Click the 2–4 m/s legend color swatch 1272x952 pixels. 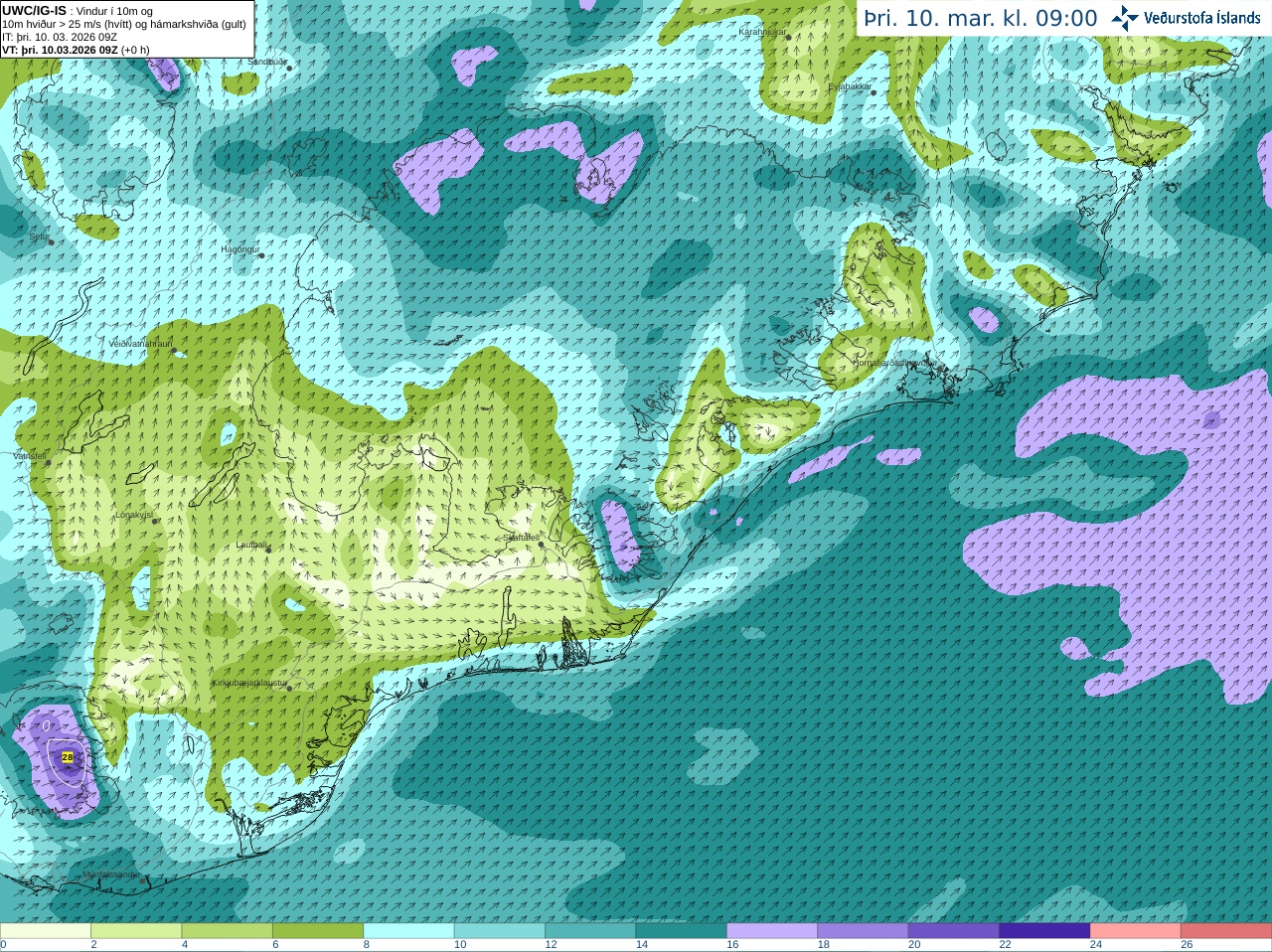pyautogui.click(x=136, y=931)
